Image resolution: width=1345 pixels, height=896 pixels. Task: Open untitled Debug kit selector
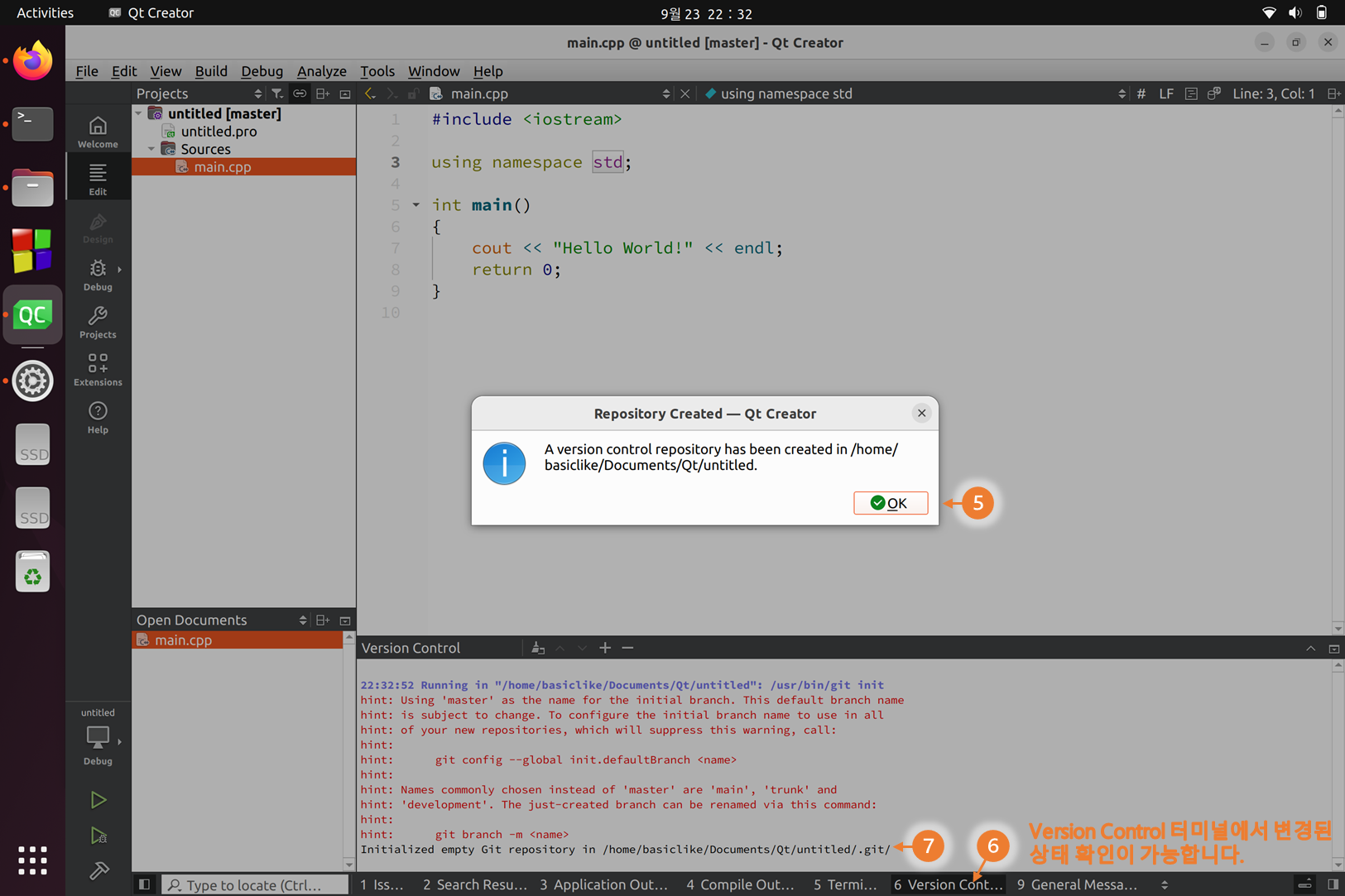[x=98, y=736]
